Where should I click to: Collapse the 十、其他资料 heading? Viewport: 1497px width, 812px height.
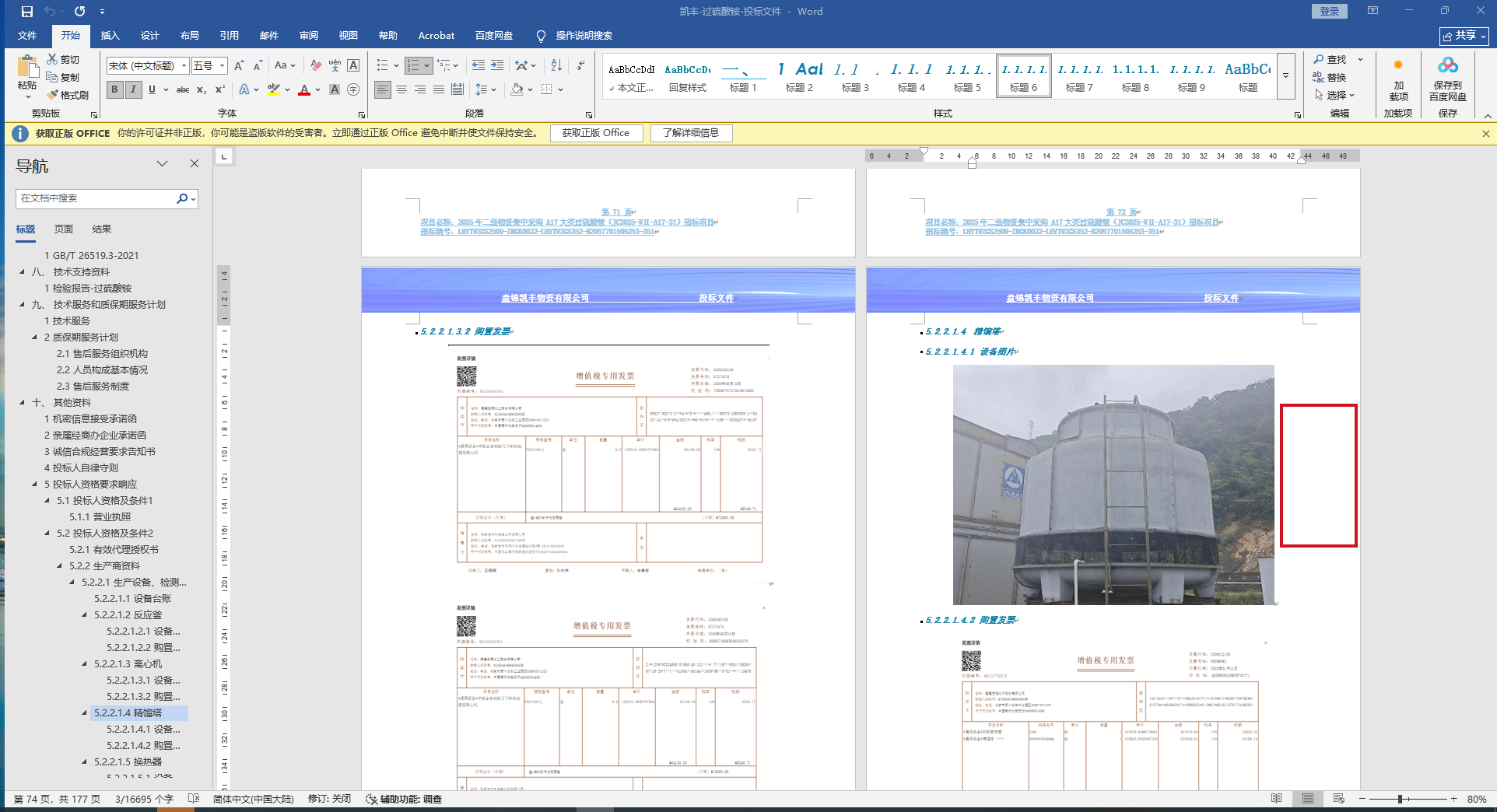pos(22,403)
